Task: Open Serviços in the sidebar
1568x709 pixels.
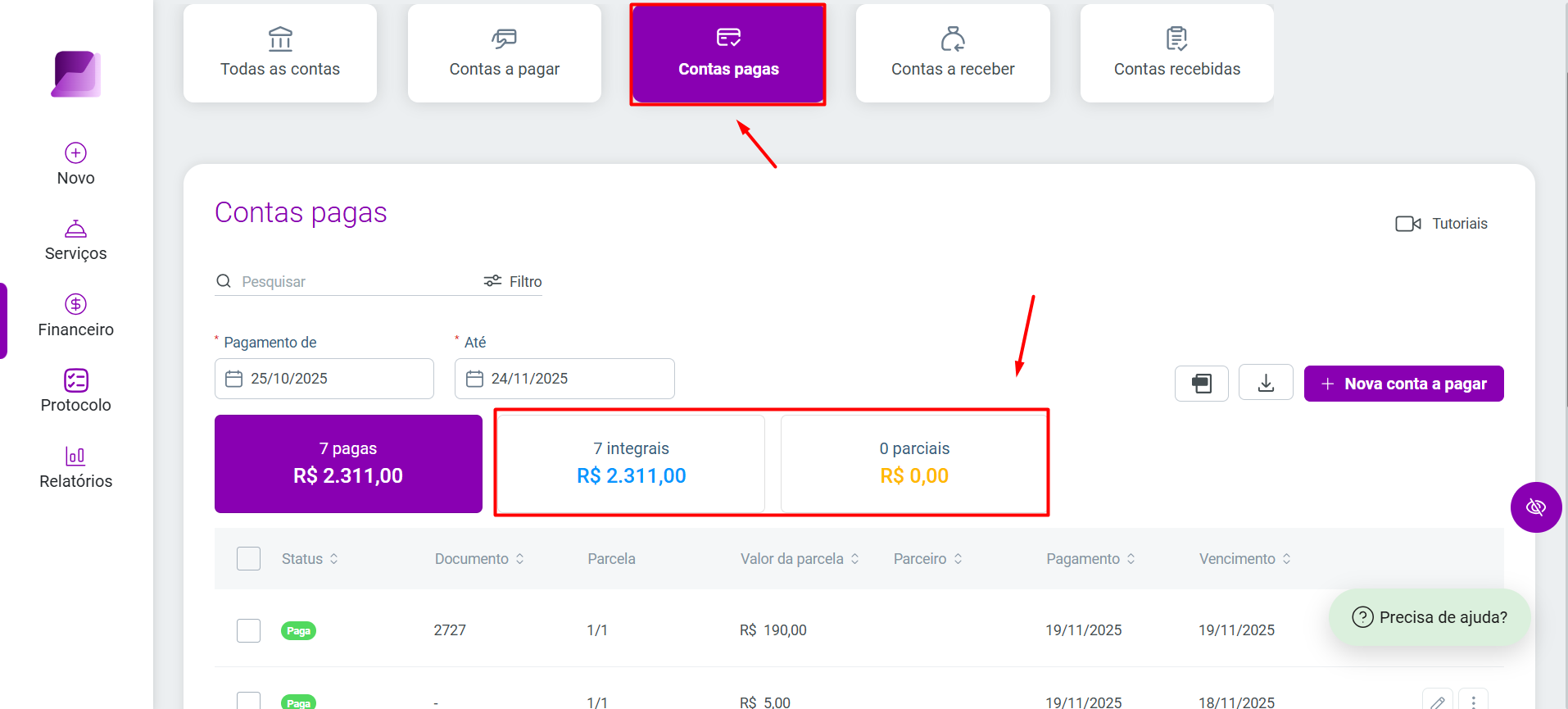Action: pyautogui.click(x=76, y=240)
